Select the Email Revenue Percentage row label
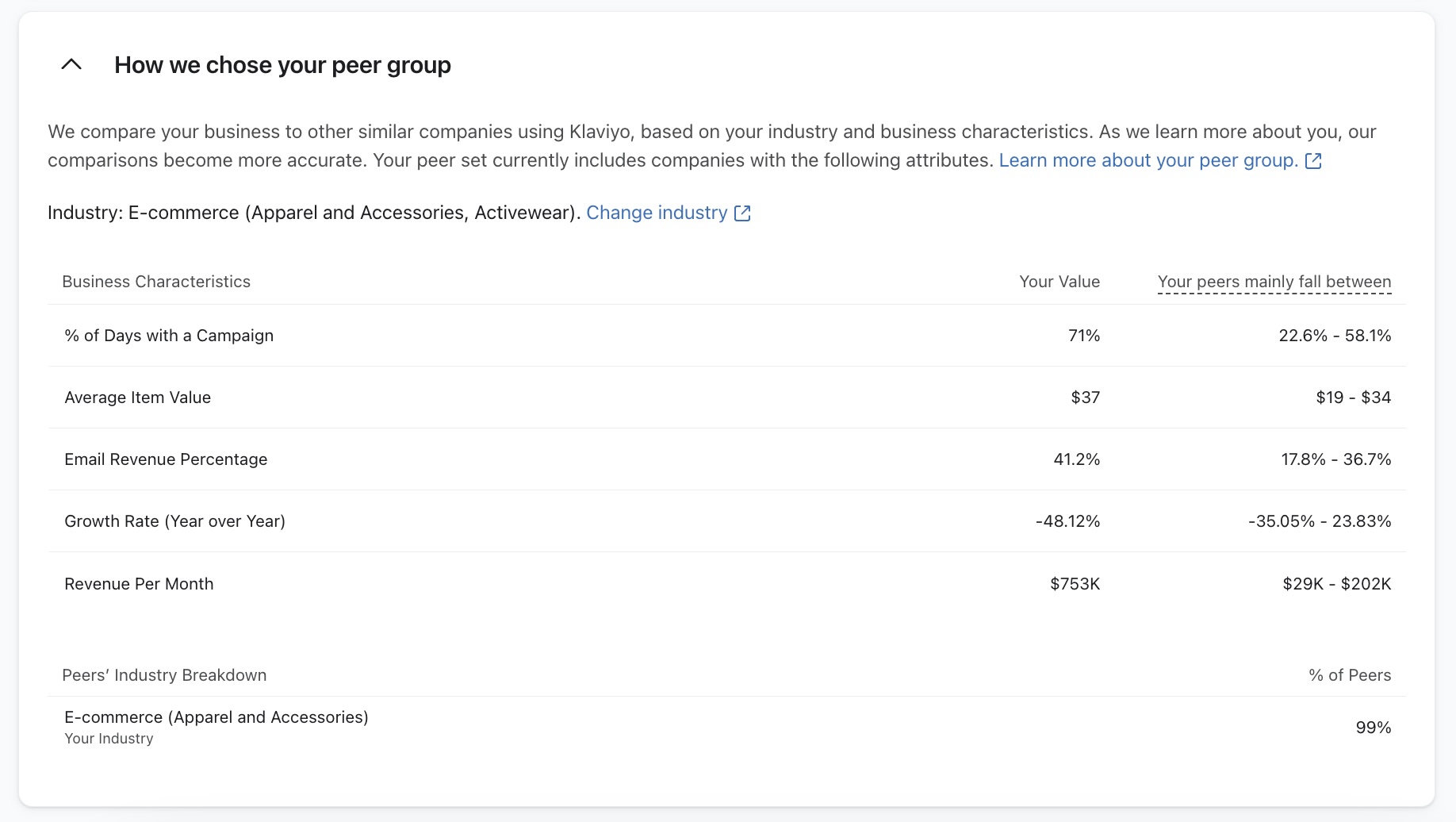1456x822 pixels. 166,459
